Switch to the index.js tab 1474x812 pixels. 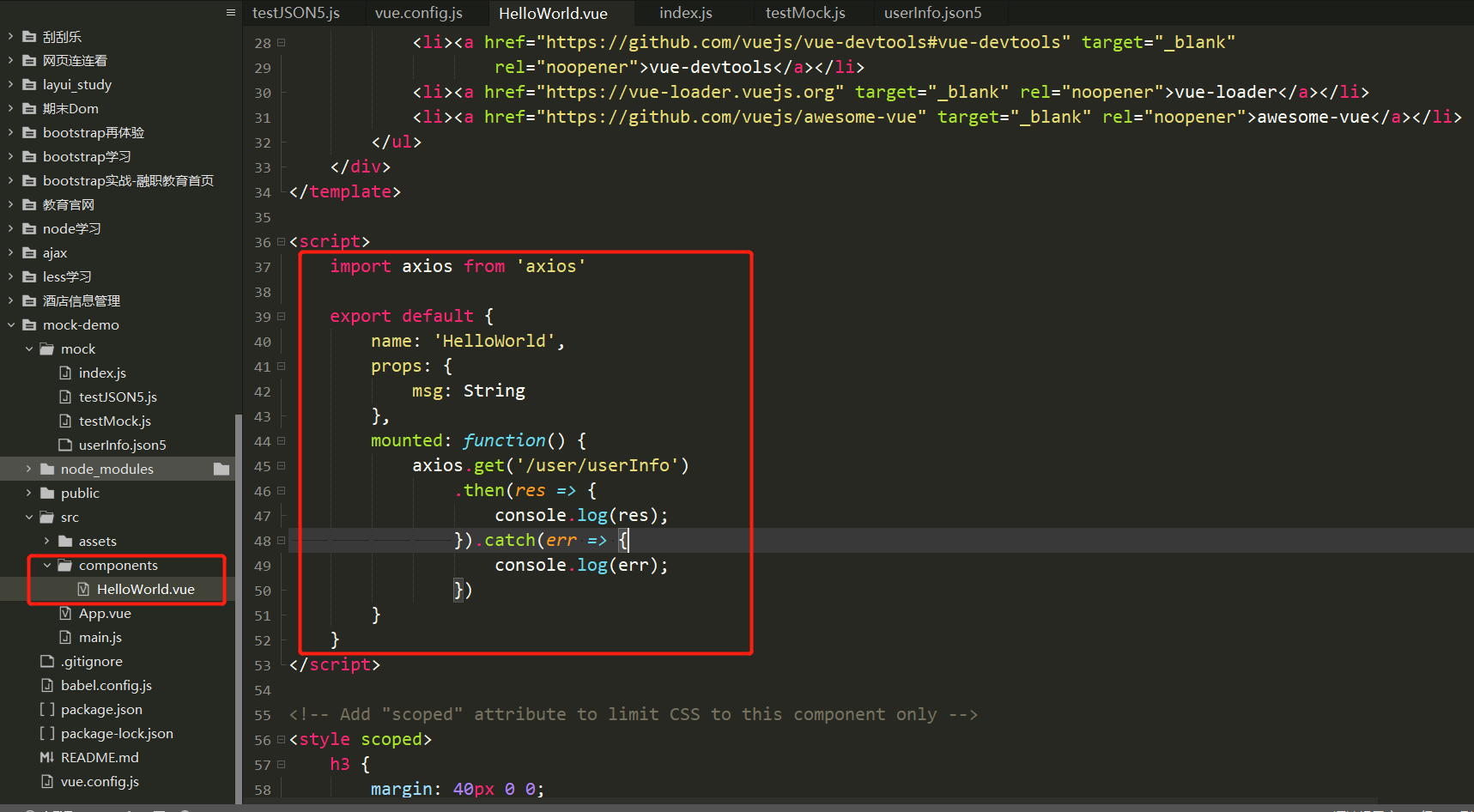click(x=686, y=13)
